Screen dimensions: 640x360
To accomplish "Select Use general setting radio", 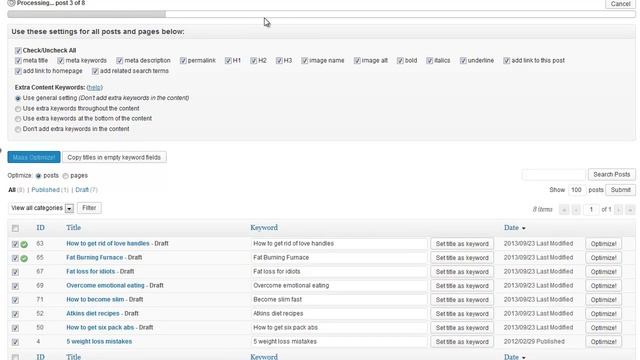I will pos(18,98).
